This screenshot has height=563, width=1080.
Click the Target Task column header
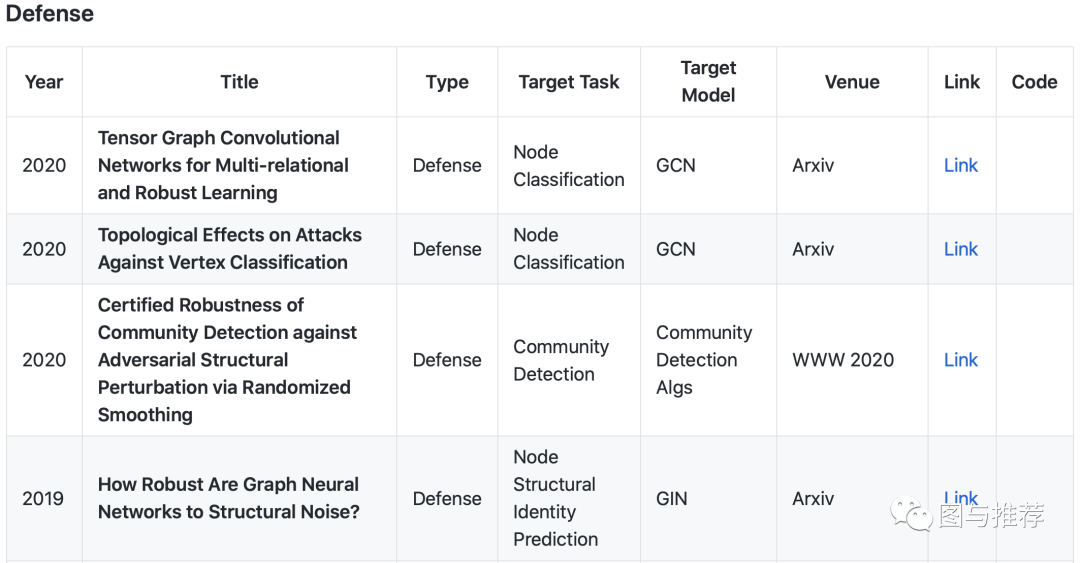tap(569, 82)
